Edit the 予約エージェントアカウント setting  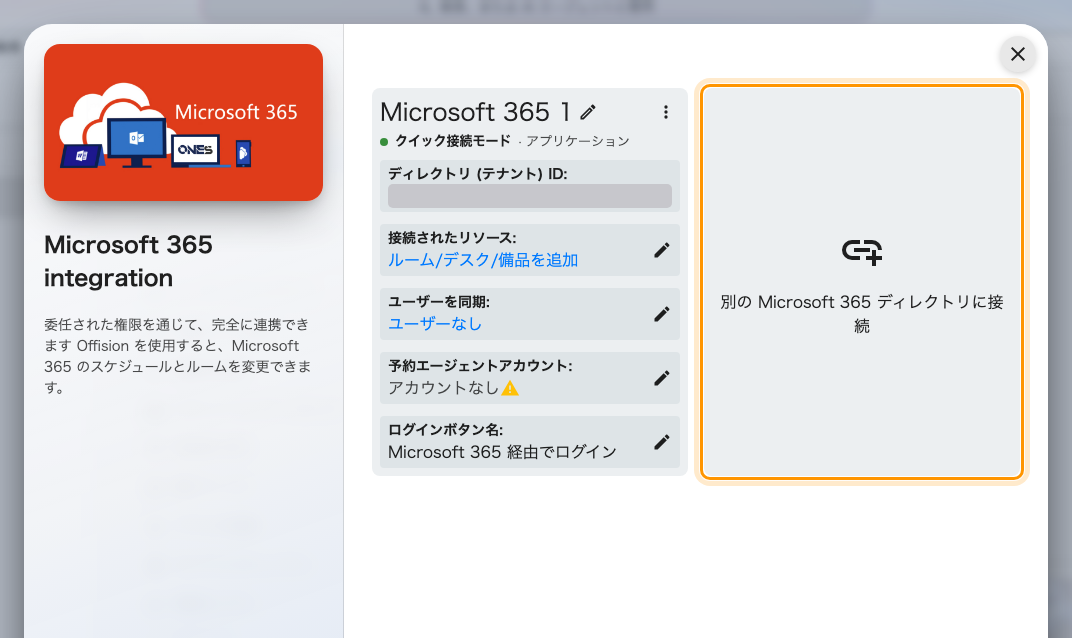[x=661, y=378]
